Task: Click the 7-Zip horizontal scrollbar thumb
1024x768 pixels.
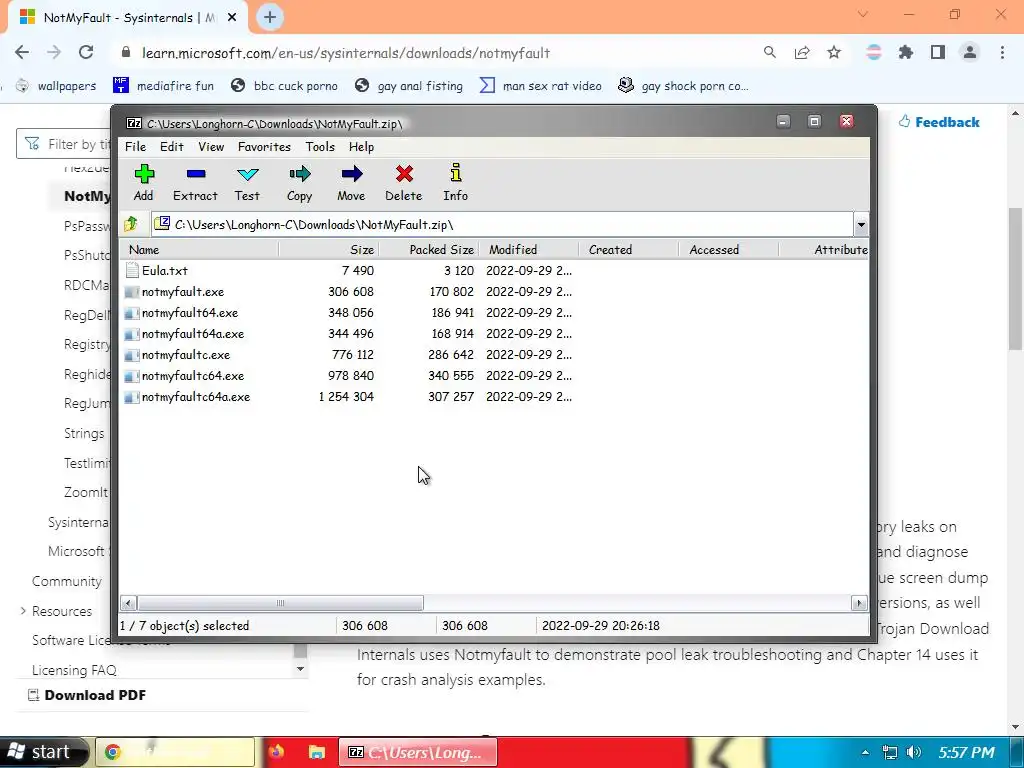Action: (x=280, y=603)
